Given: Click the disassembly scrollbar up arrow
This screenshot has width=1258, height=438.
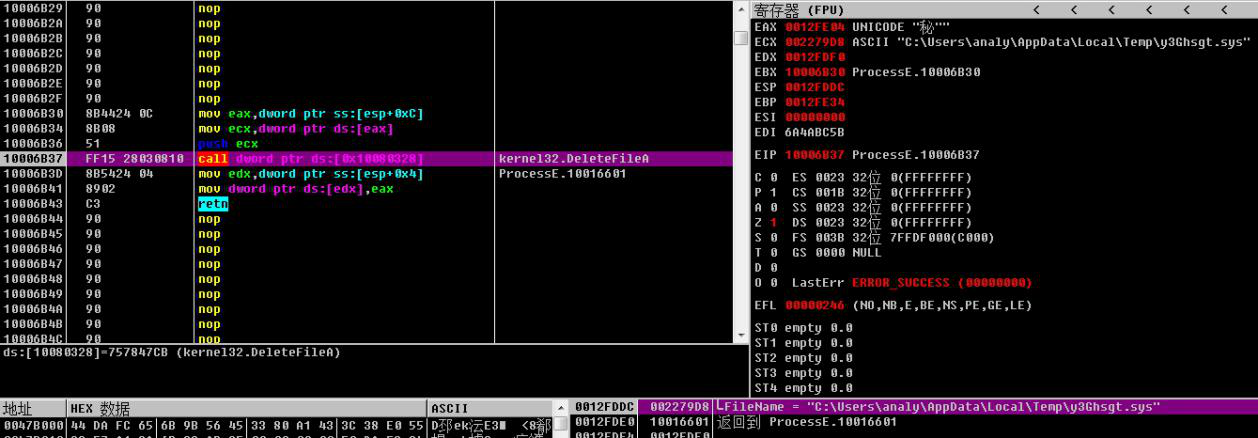Looking at the screenshot, I should pyautogui.click(x=741, y=9).
